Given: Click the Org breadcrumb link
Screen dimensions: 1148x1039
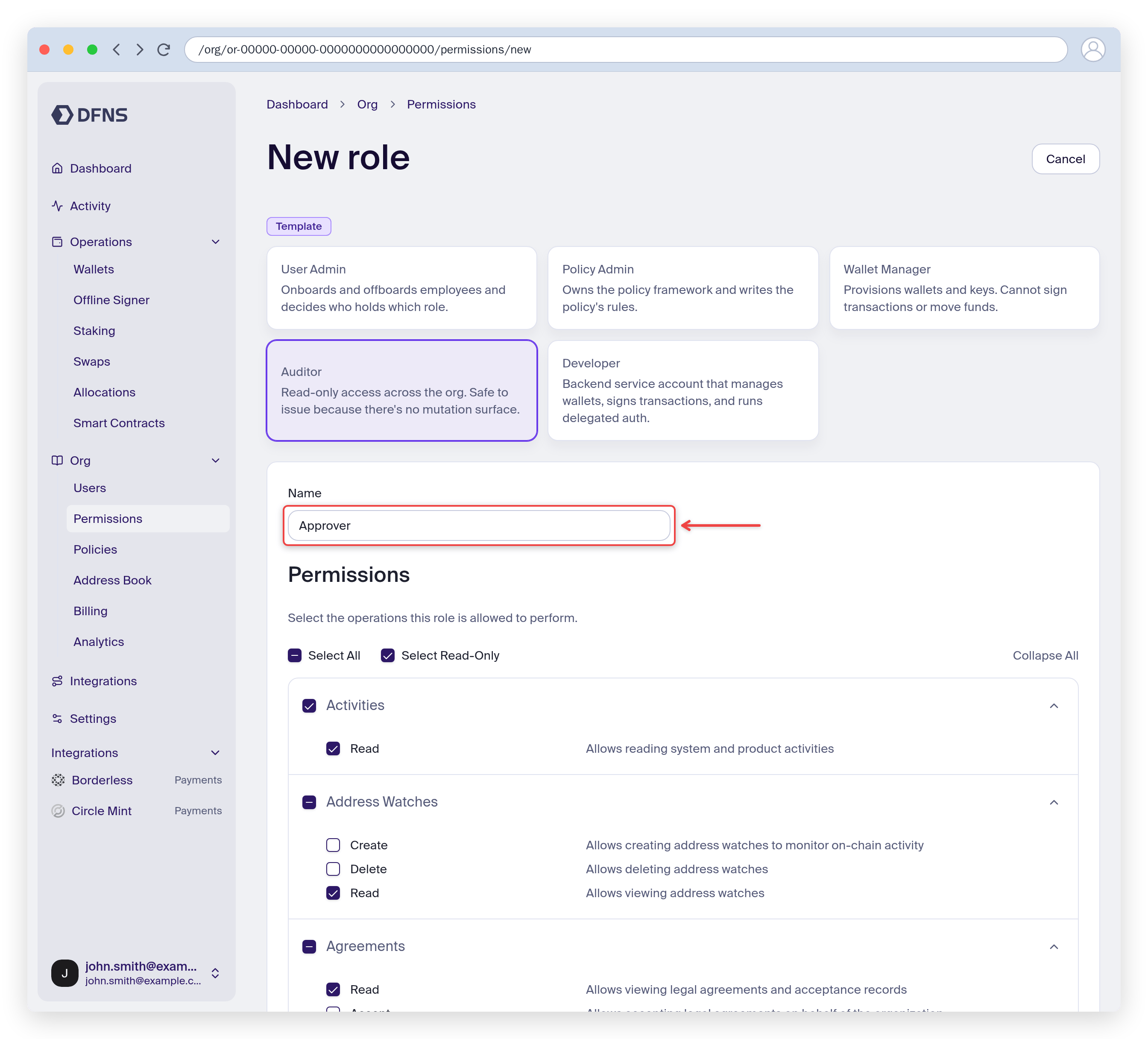Looking at the screenshot, I should (367, 104).
